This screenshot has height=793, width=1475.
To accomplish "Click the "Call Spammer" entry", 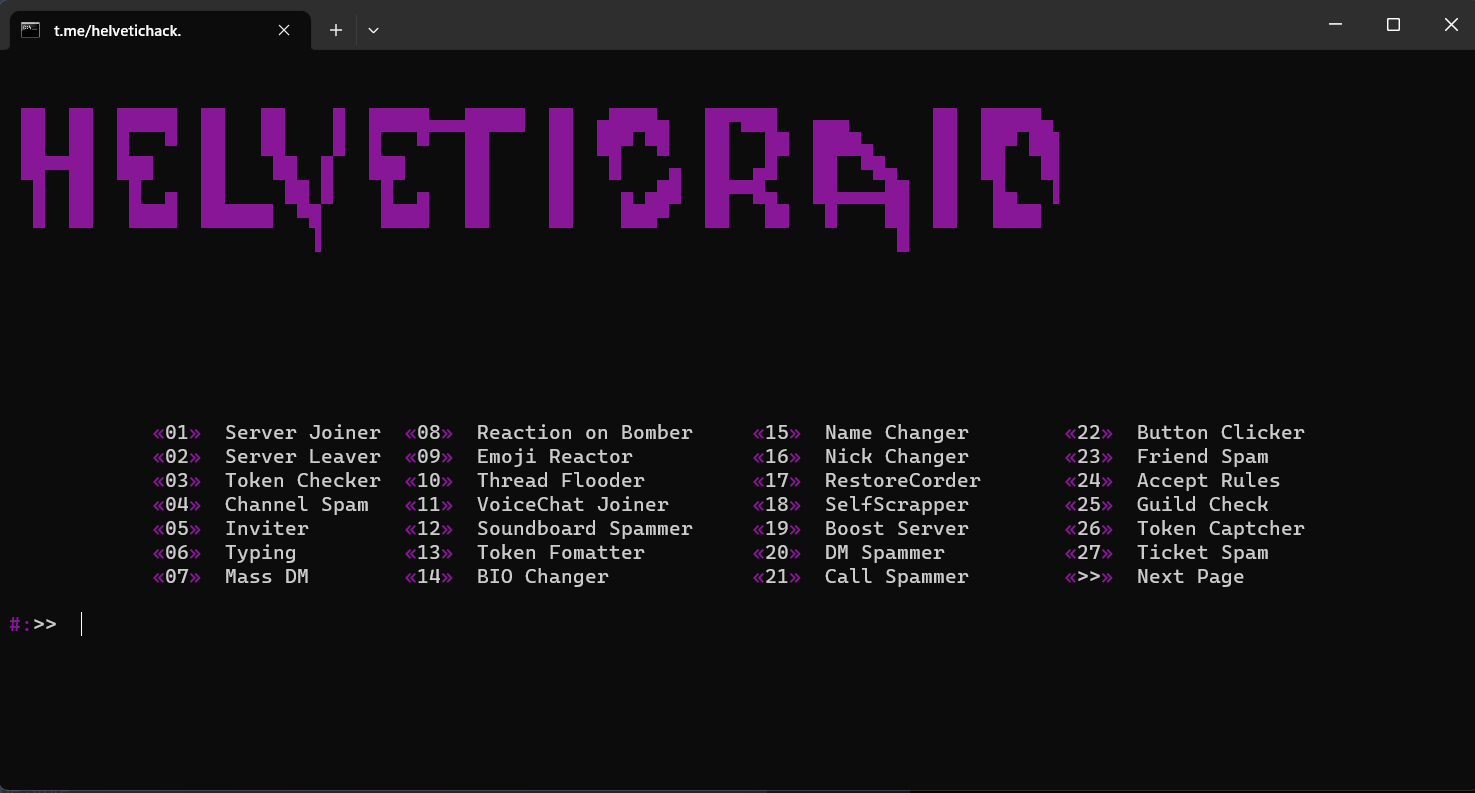I will point(897,577).
